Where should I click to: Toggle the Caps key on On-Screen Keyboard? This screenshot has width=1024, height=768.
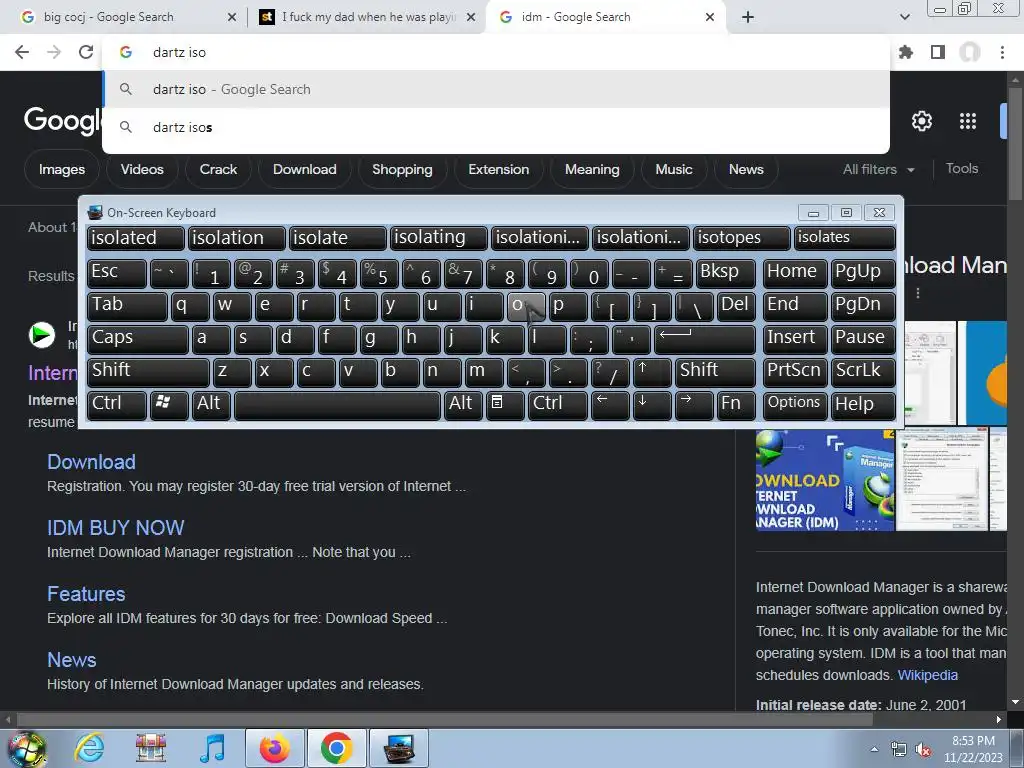(136, 340)
